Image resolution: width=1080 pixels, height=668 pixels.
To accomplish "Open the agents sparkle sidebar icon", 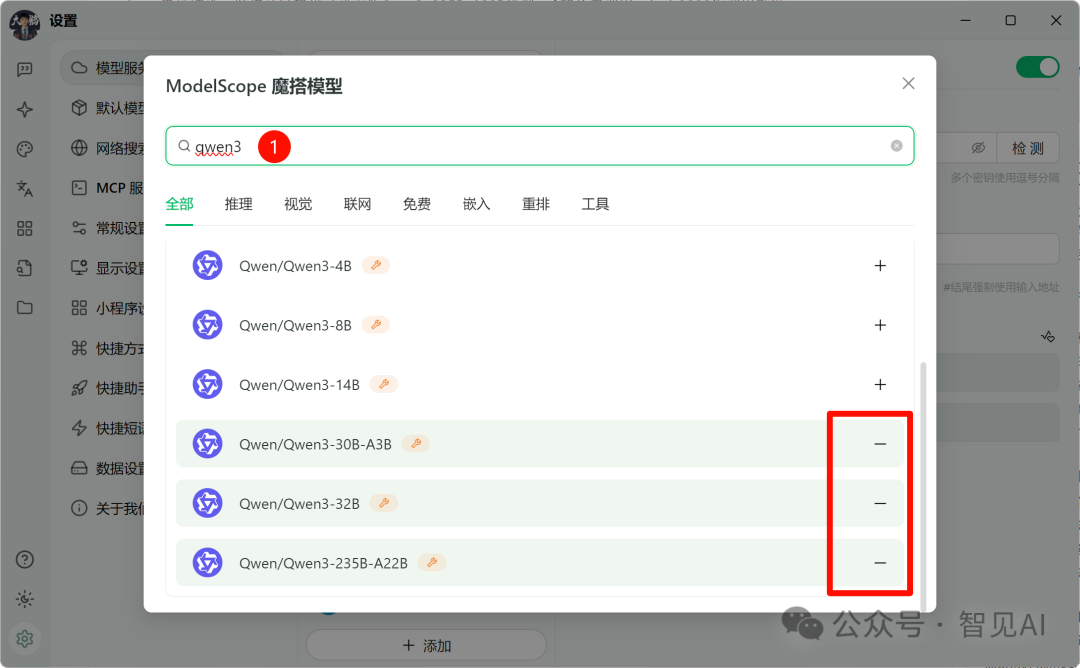I will pyautogui.click(x=25, y=109).
